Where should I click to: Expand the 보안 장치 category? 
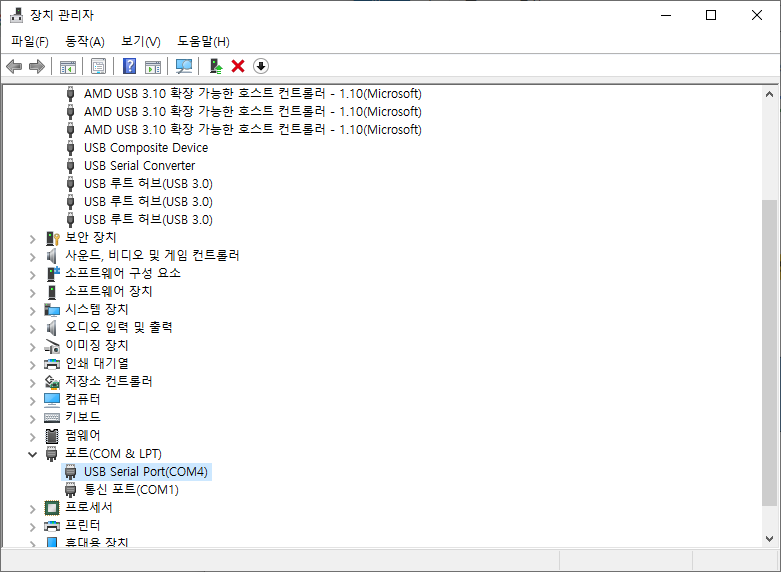click(33, 239)
